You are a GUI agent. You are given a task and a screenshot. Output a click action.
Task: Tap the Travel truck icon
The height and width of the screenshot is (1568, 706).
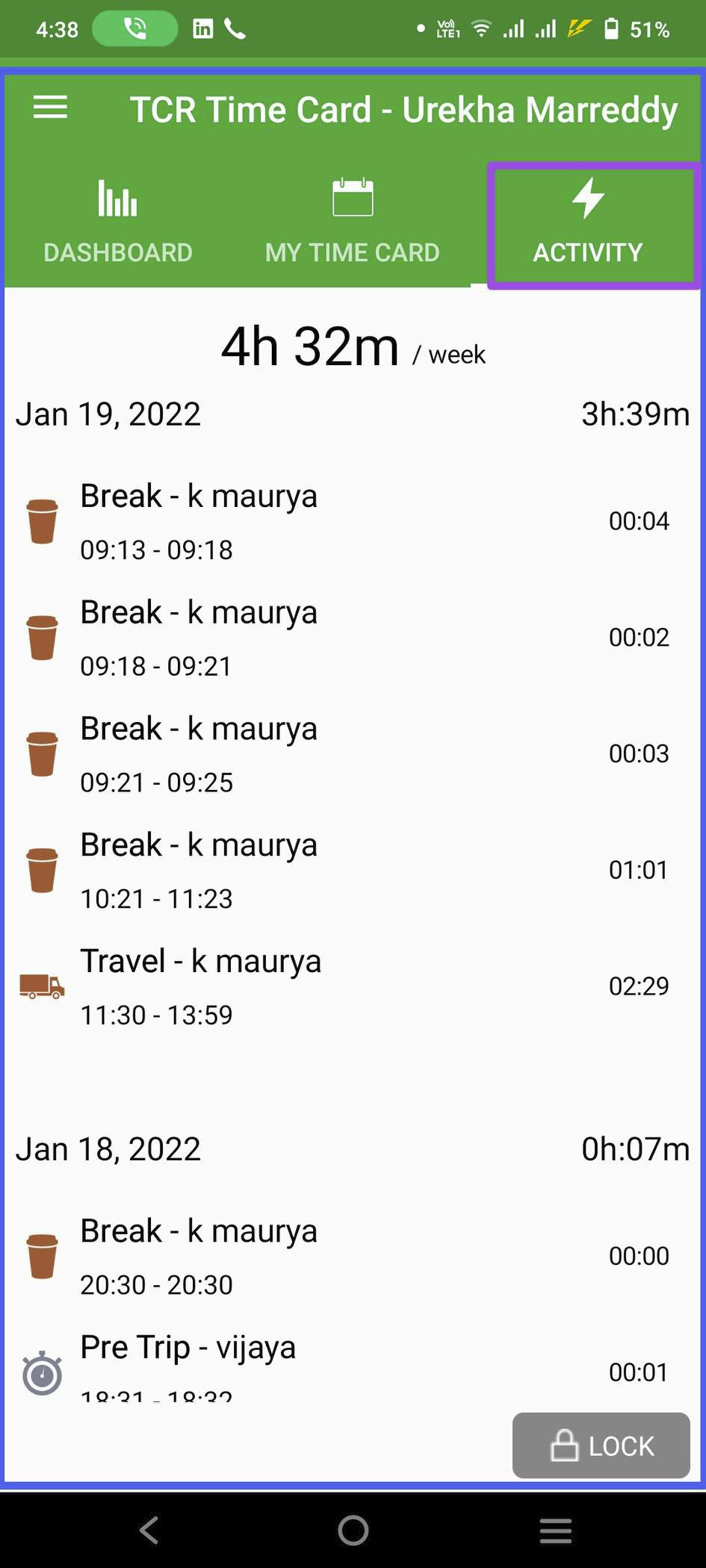click(42, 986)
